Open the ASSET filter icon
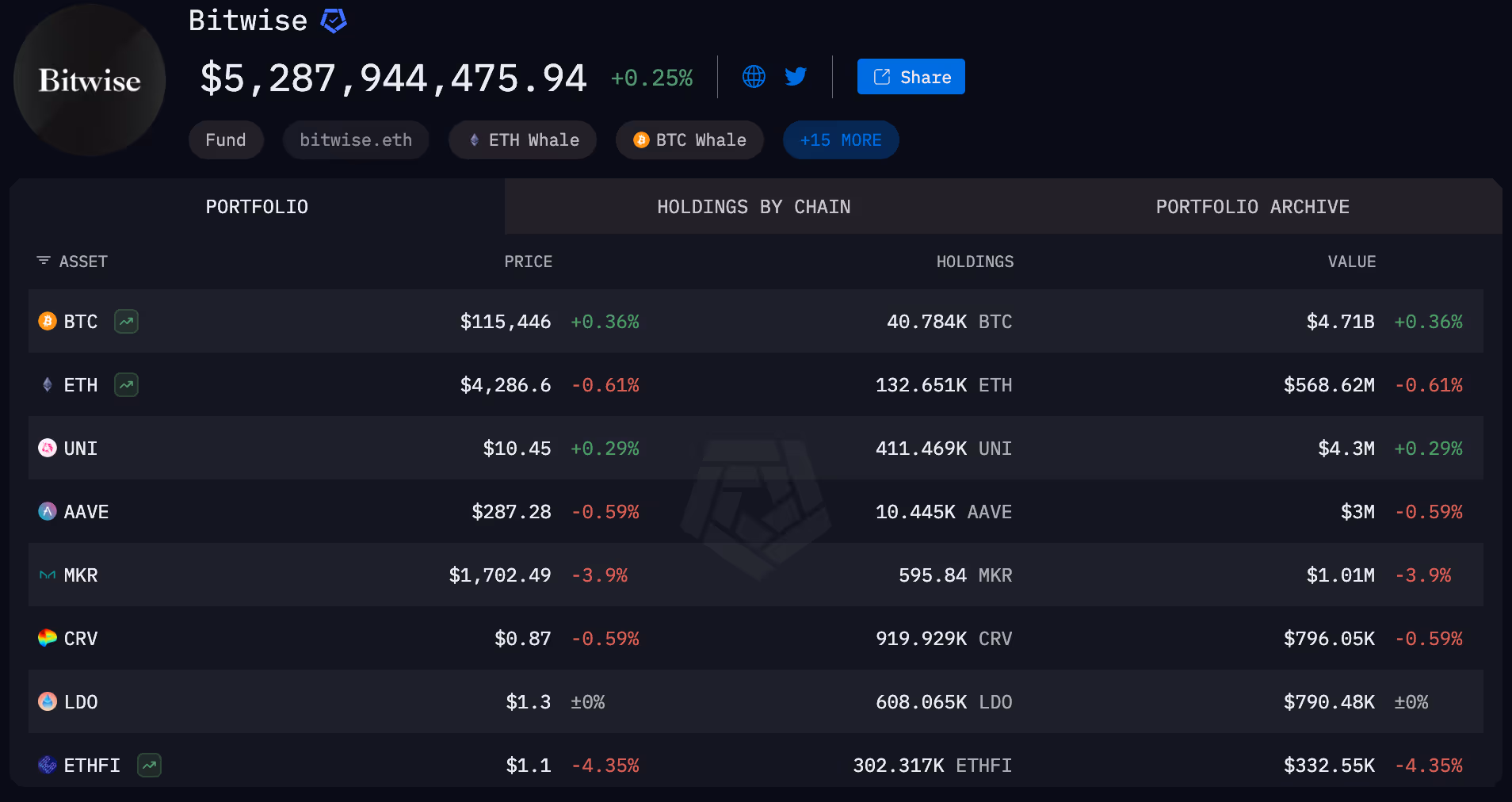 [x=44, y=261]
